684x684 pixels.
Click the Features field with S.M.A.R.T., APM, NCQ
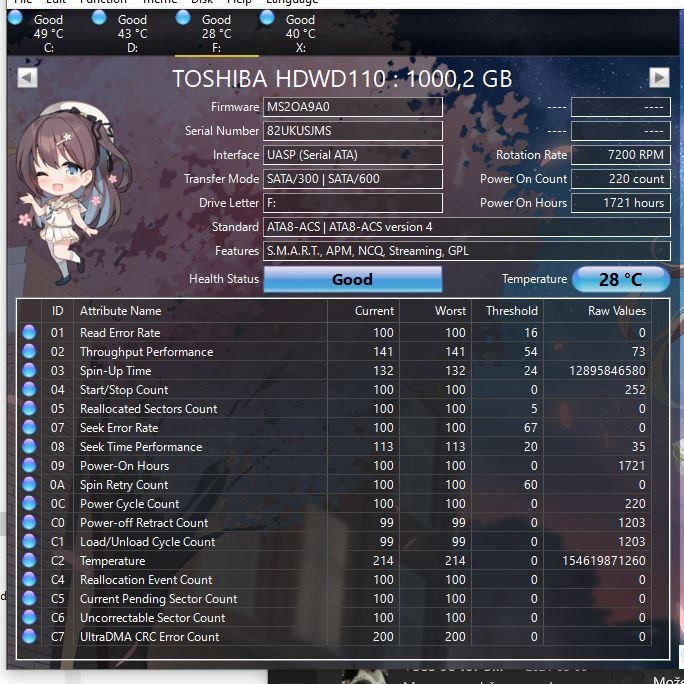click(x=467, y=251)
